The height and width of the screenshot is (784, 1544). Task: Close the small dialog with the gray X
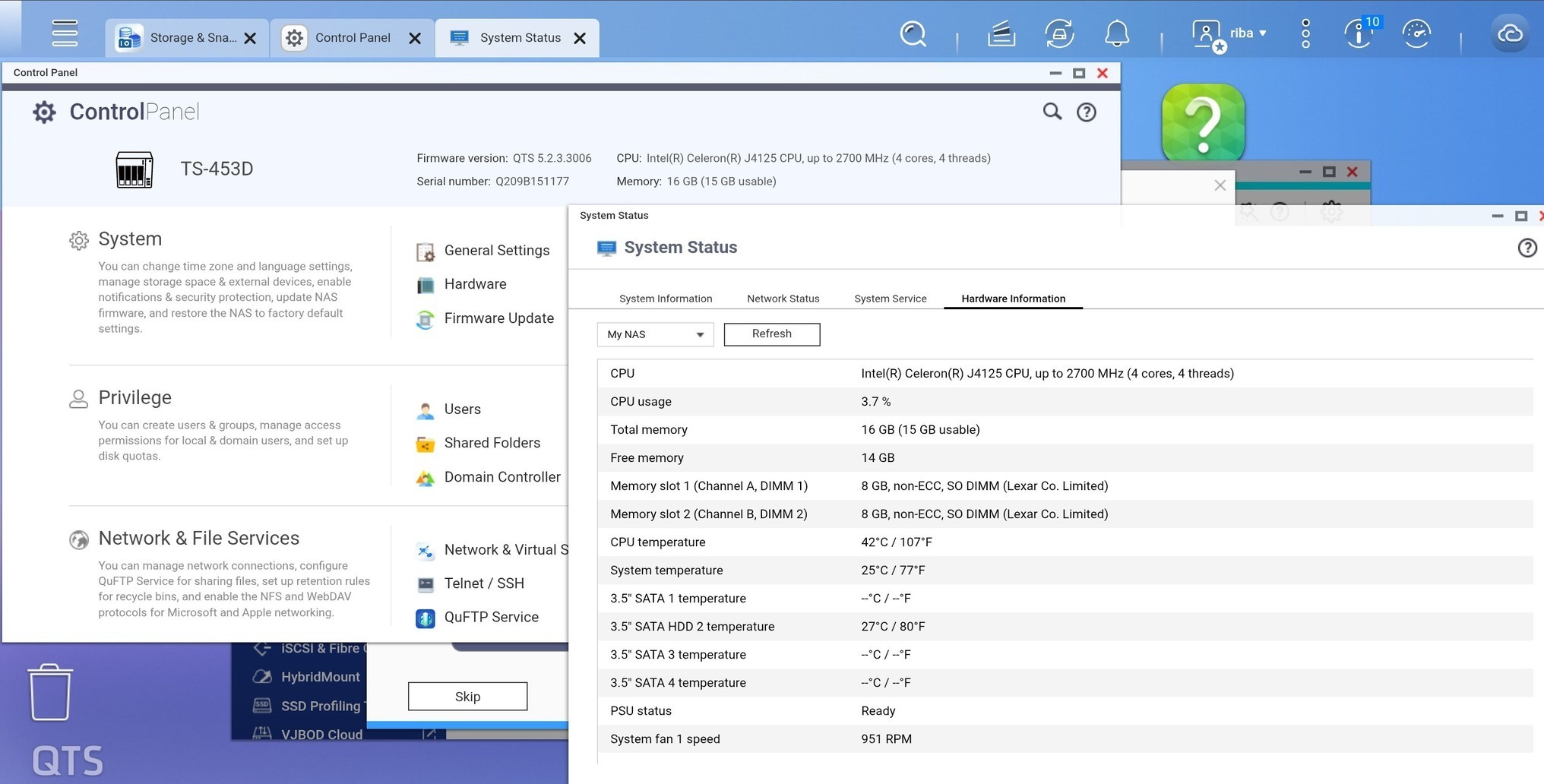(1220, 185)
